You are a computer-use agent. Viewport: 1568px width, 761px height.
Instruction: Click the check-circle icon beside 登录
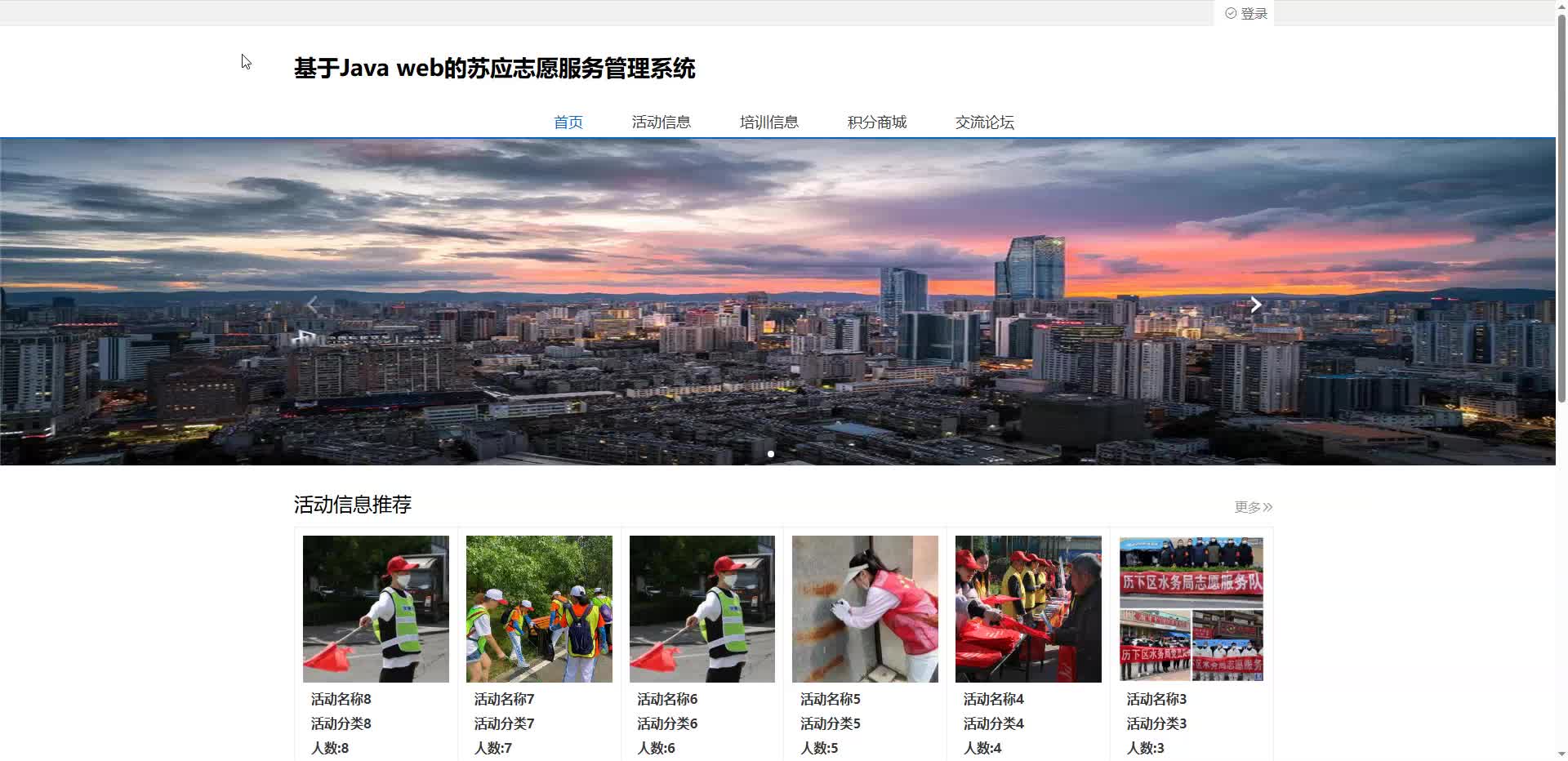coord(1231,13)
